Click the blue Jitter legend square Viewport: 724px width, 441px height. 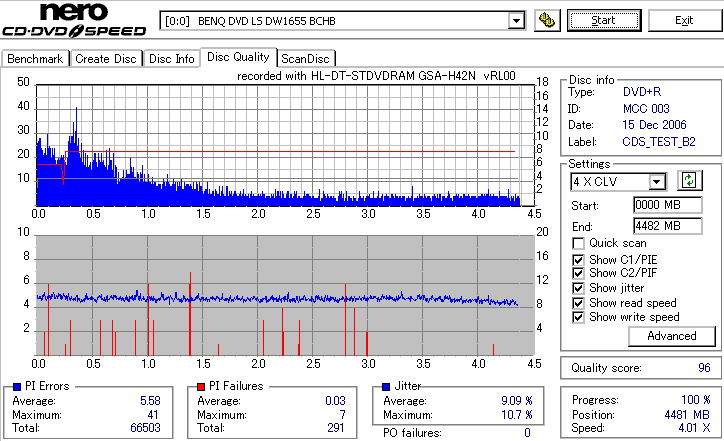386,387
